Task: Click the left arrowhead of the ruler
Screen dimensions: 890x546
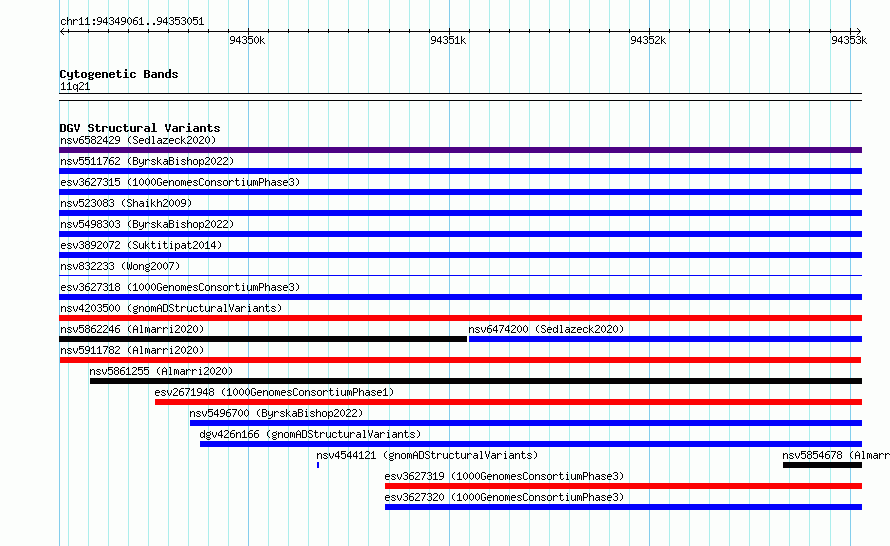Action: click(x=62, y=31)
